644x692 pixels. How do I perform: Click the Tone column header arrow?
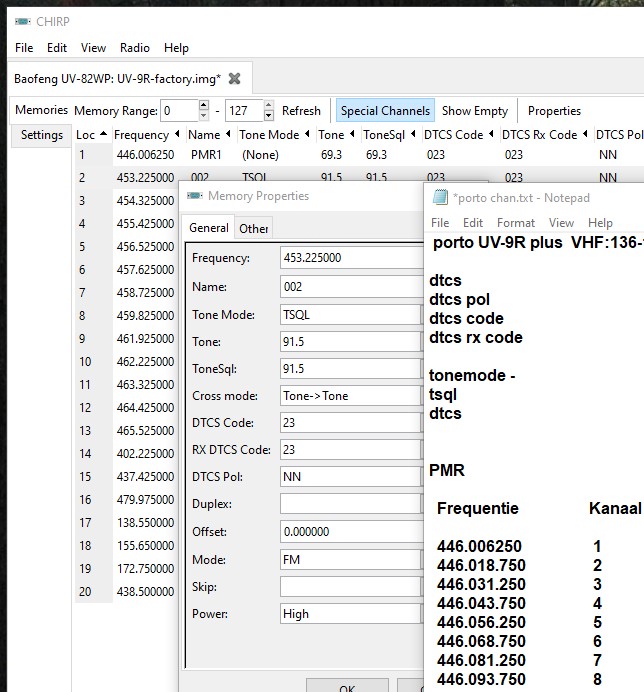(x=352, y=134)
